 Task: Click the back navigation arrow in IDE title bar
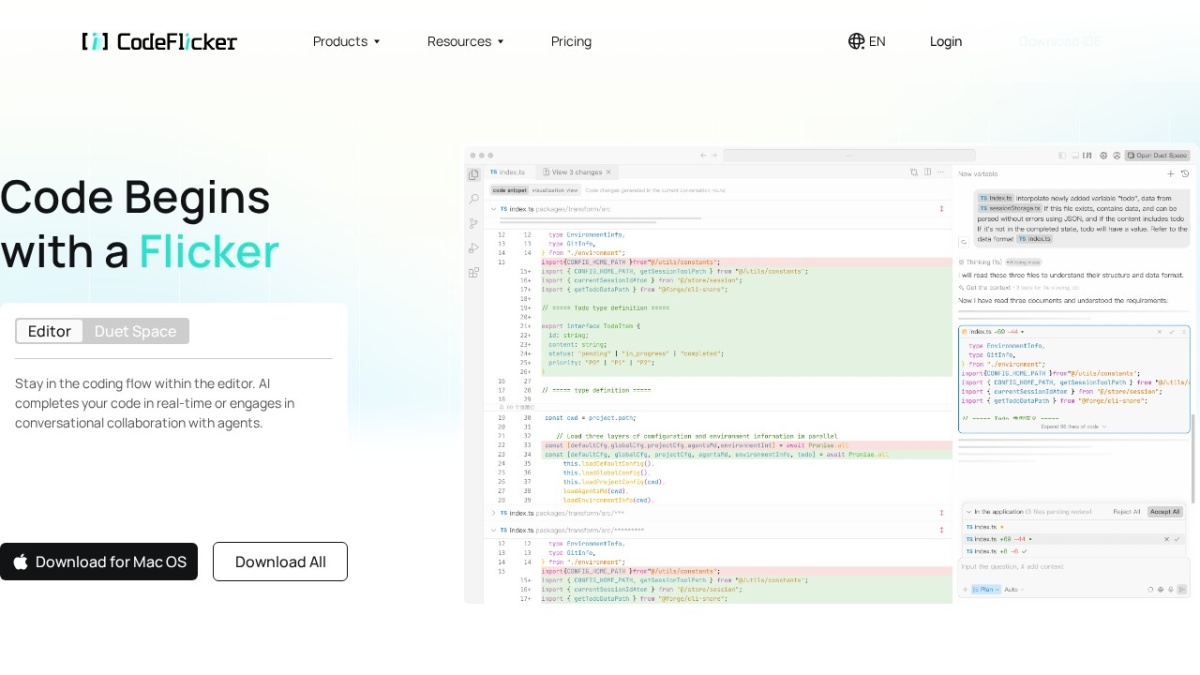(703, 155)
